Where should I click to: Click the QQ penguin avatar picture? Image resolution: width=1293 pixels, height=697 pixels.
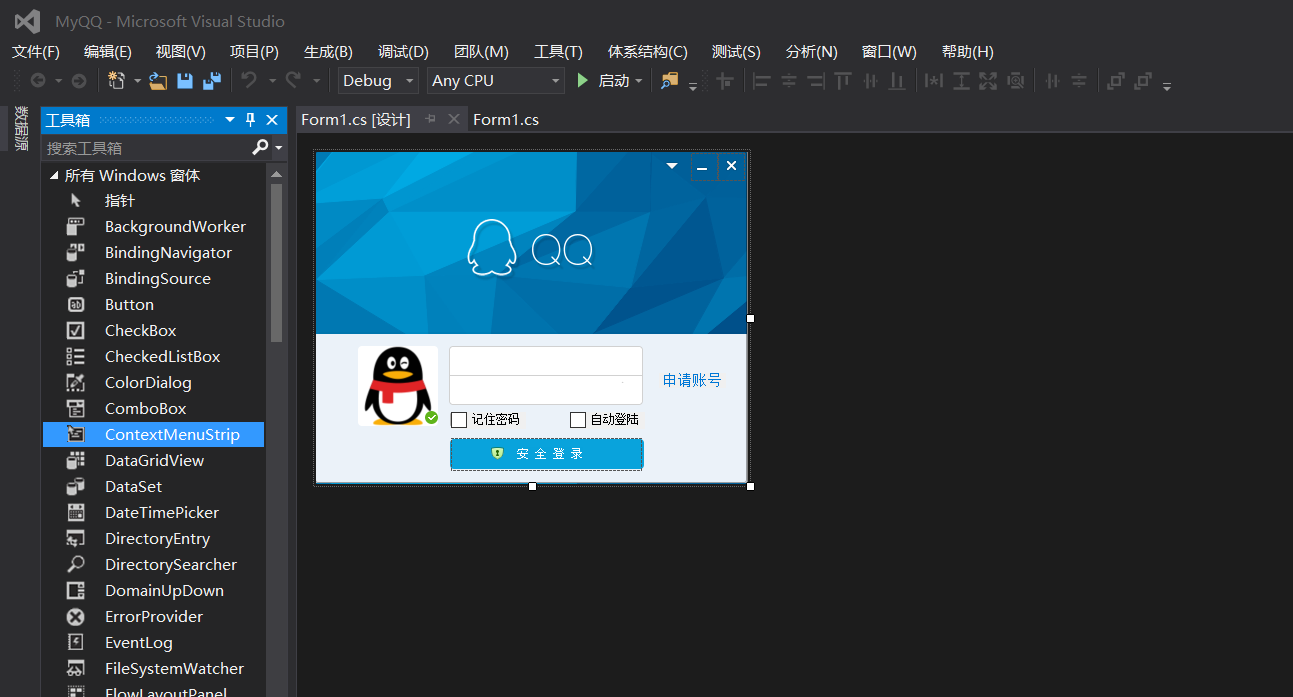click(398, 386)
